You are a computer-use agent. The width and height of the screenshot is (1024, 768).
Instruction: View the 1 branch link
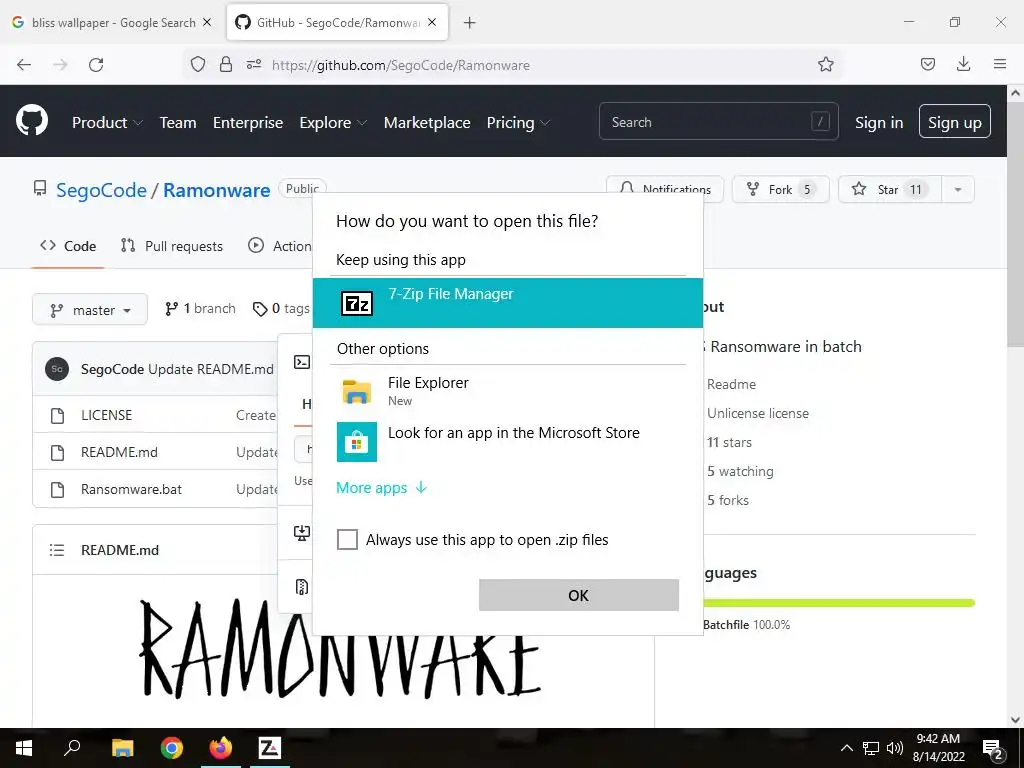(200, 308)
